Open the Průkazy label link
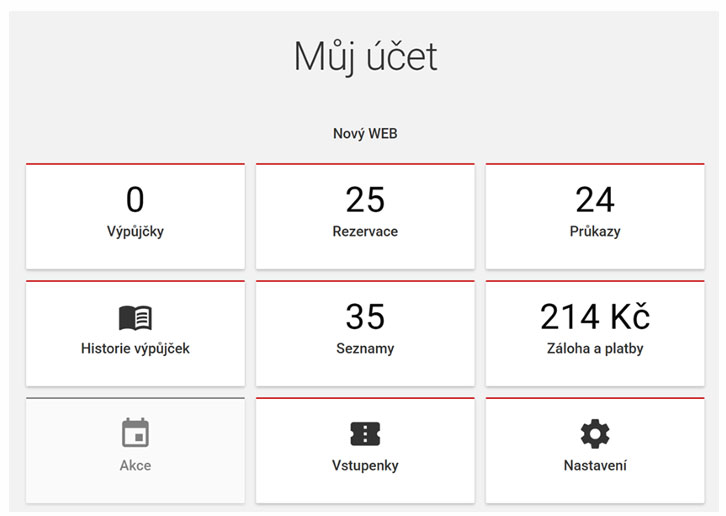726x516 pixels. [595, 232]
